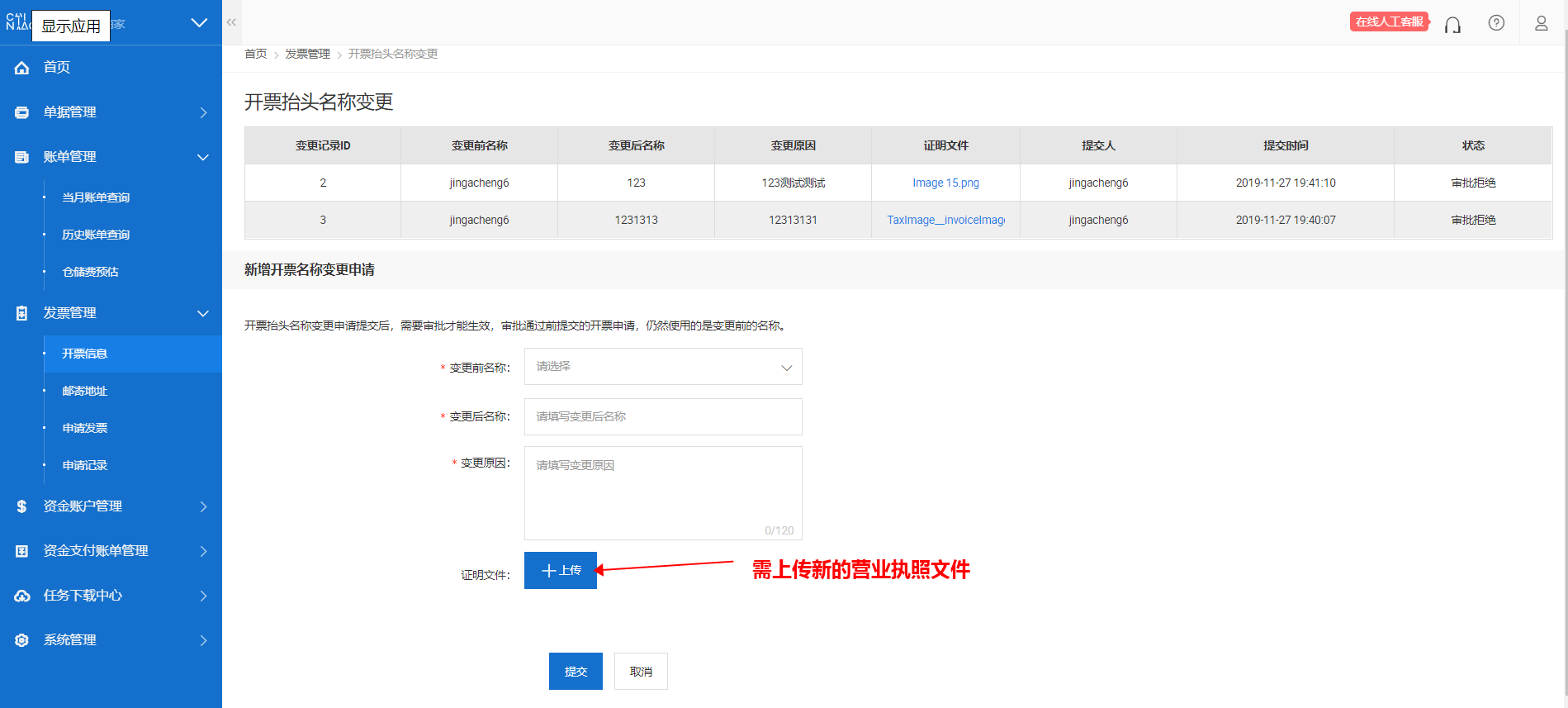Click the 证明文件 column header
Image resolution: width=1568 pixels, height=708 pixels.
[945, 145]
